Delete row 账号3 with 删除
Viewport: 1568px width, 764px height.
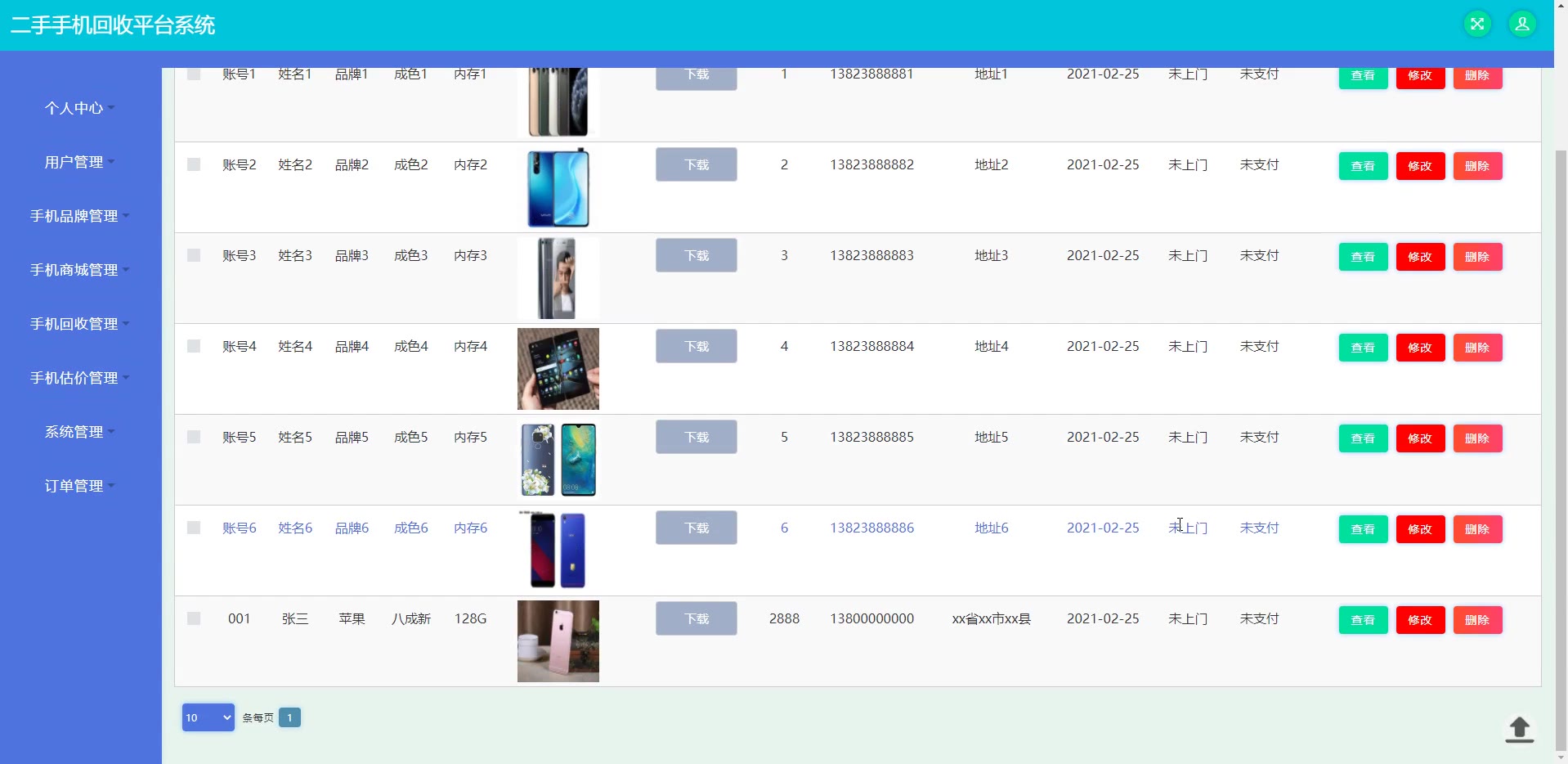(1477, 257)
